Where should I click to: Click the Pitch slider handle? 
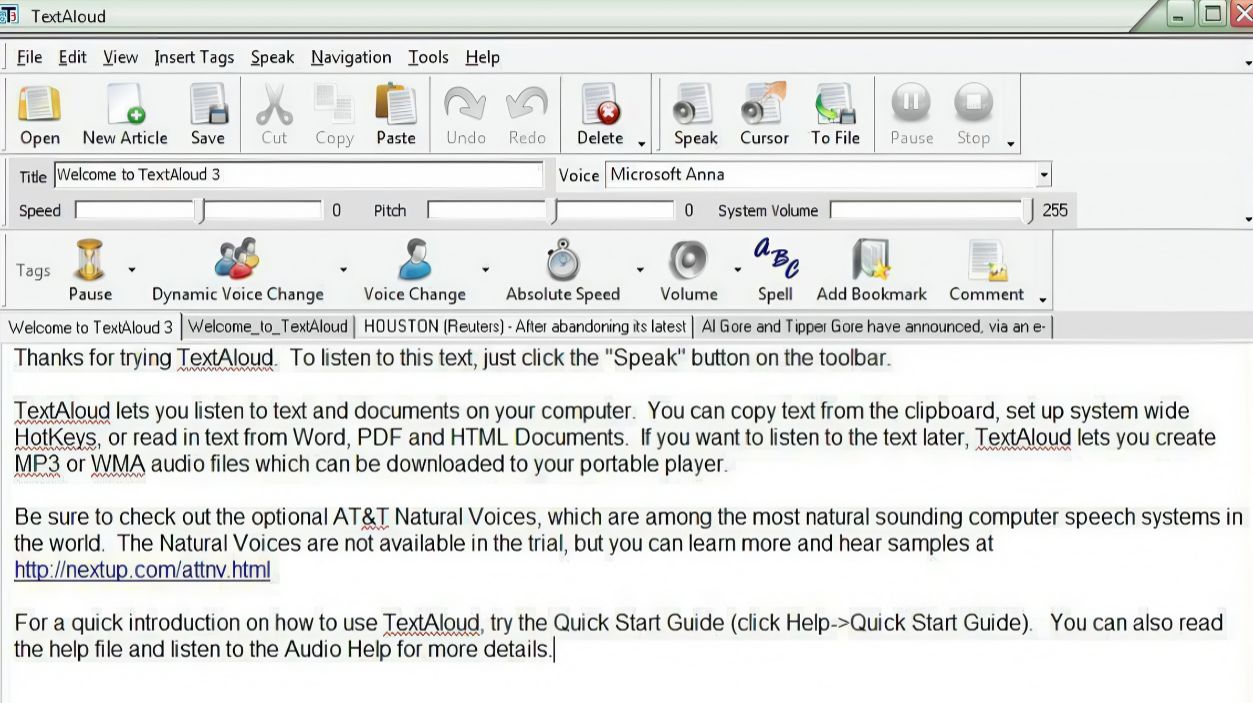pos(552,211)
